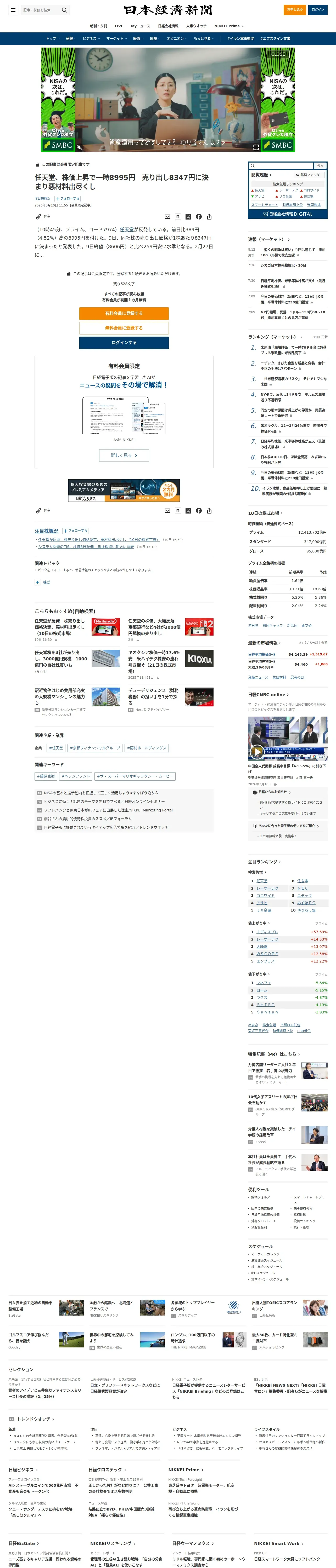
Task: Expand the 国際 nav dropdown
Action: click(x=155, y=38)
